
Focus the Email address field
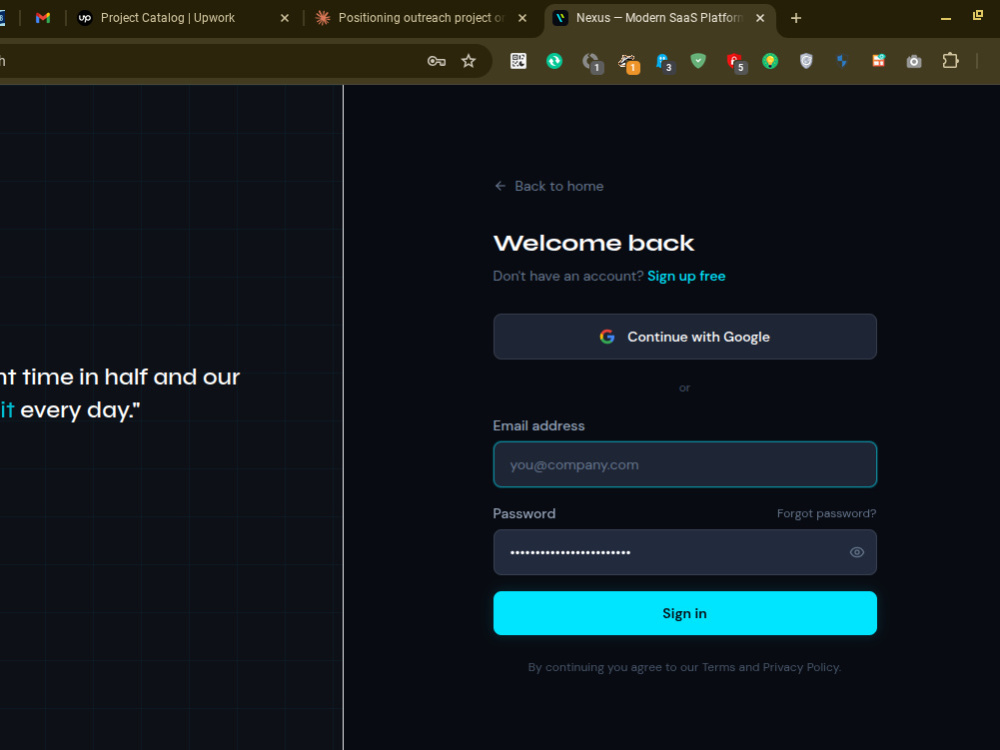685,465
